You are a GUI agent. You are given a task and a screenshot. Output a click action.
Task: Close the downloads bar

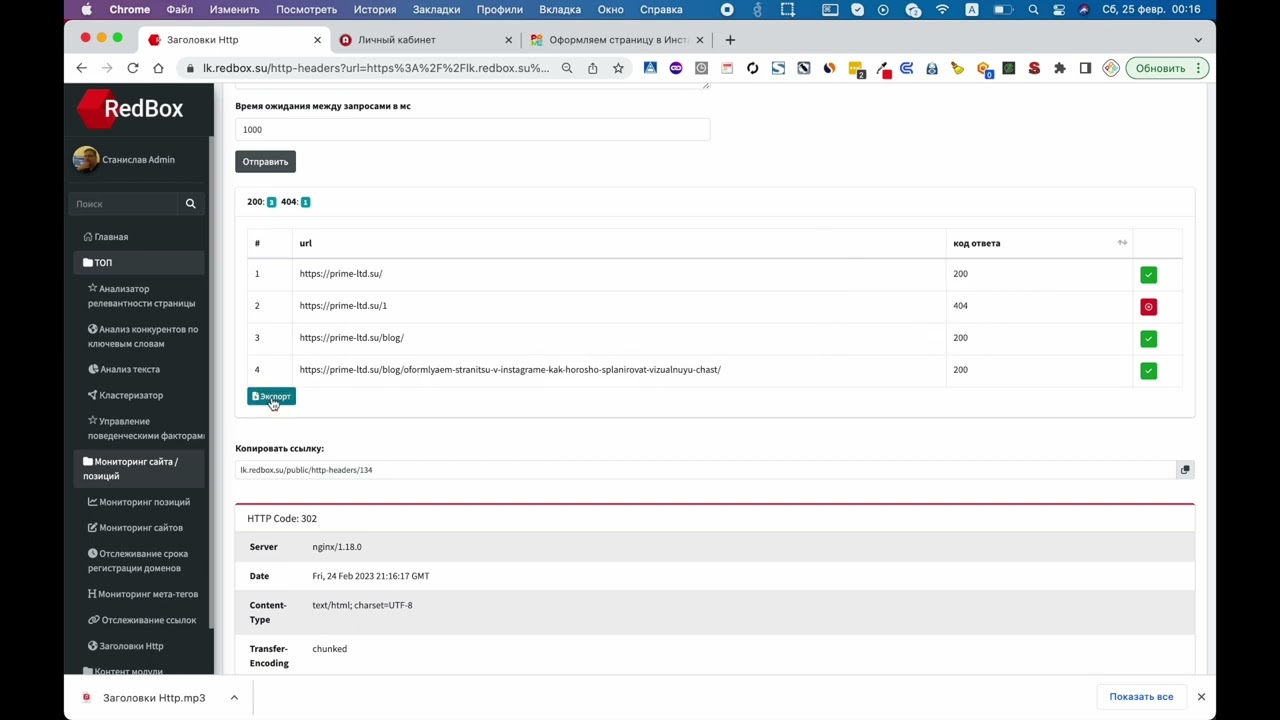coord(1201,697)
